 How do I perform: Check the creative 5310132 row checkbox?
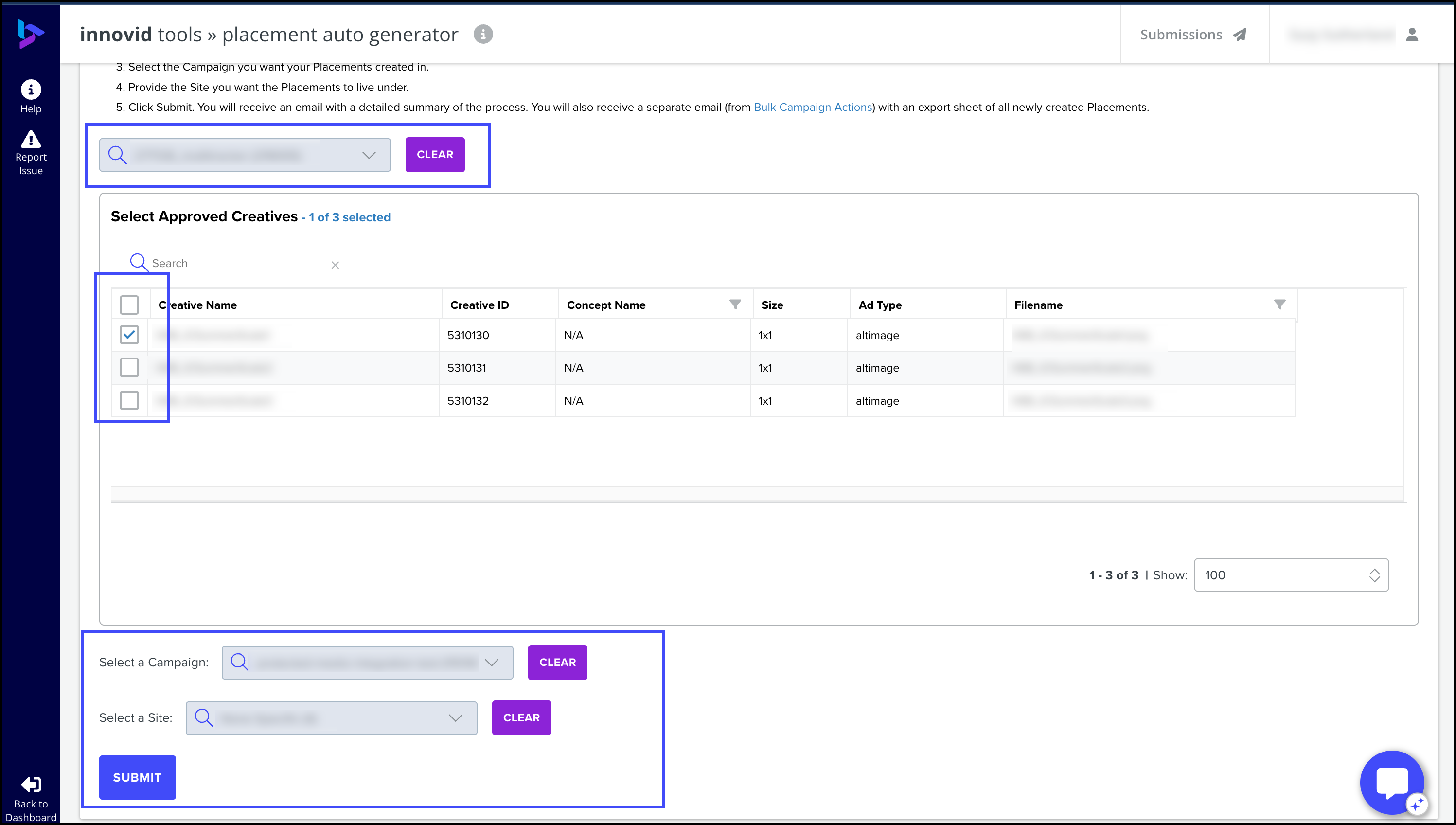pos(129,401)
